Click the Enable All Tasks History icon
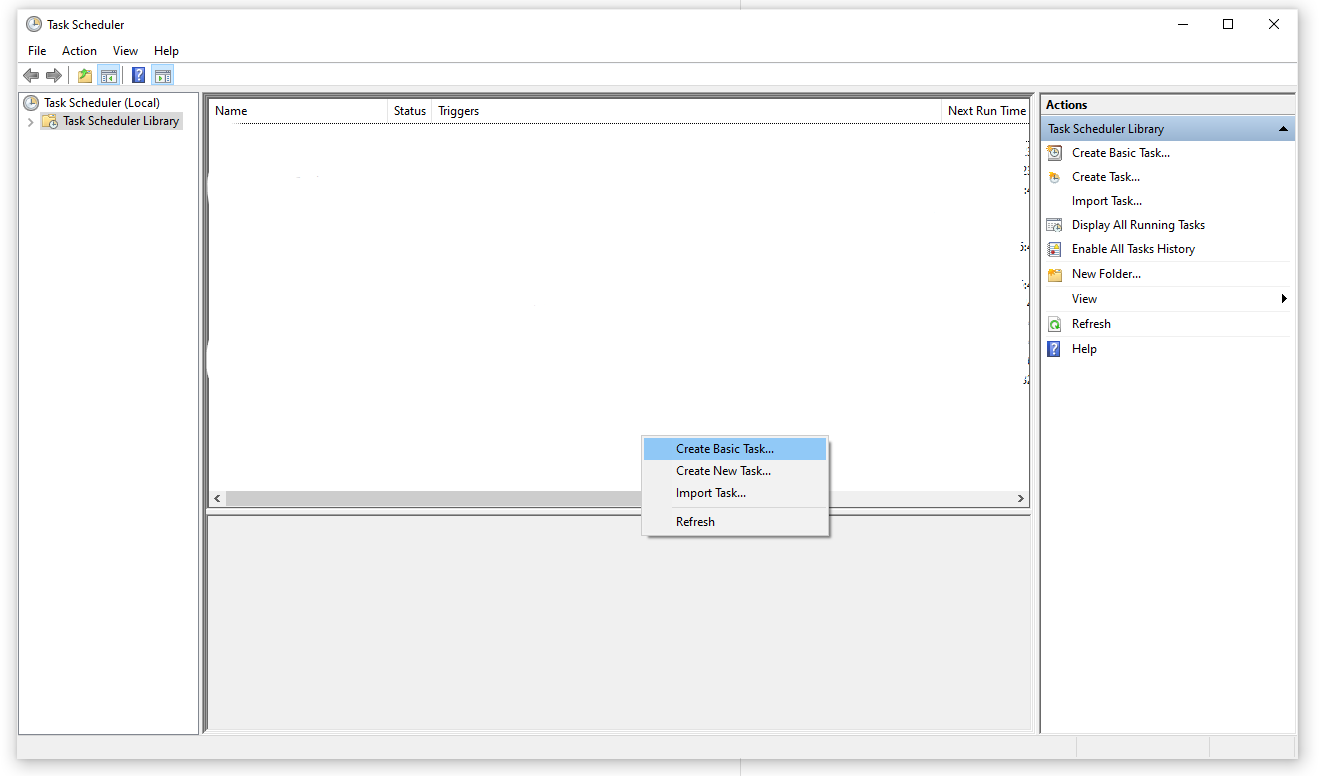Image resolution: width=1326 pixels, height=776 pixels. [1053, 248]
